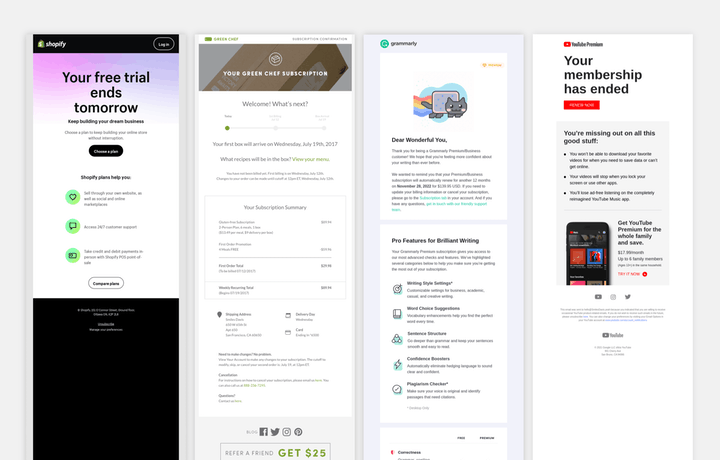Viewport: 720px width, 460px height.
Task: Click the gray YouTube logo in footer
Action: click(613, 335)
